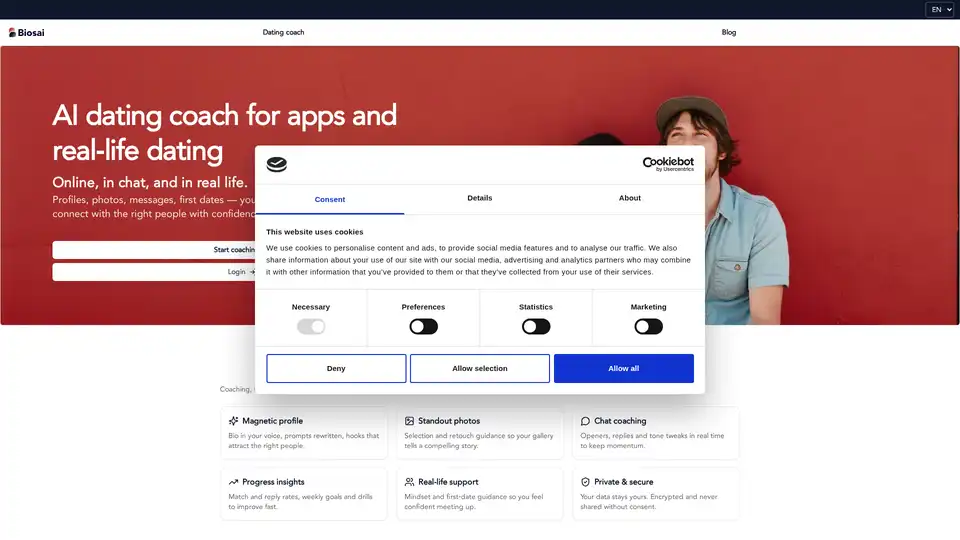Click the Real-life support people icon
The width and height of the screenshot is (960, 540).
click(409, 482)
